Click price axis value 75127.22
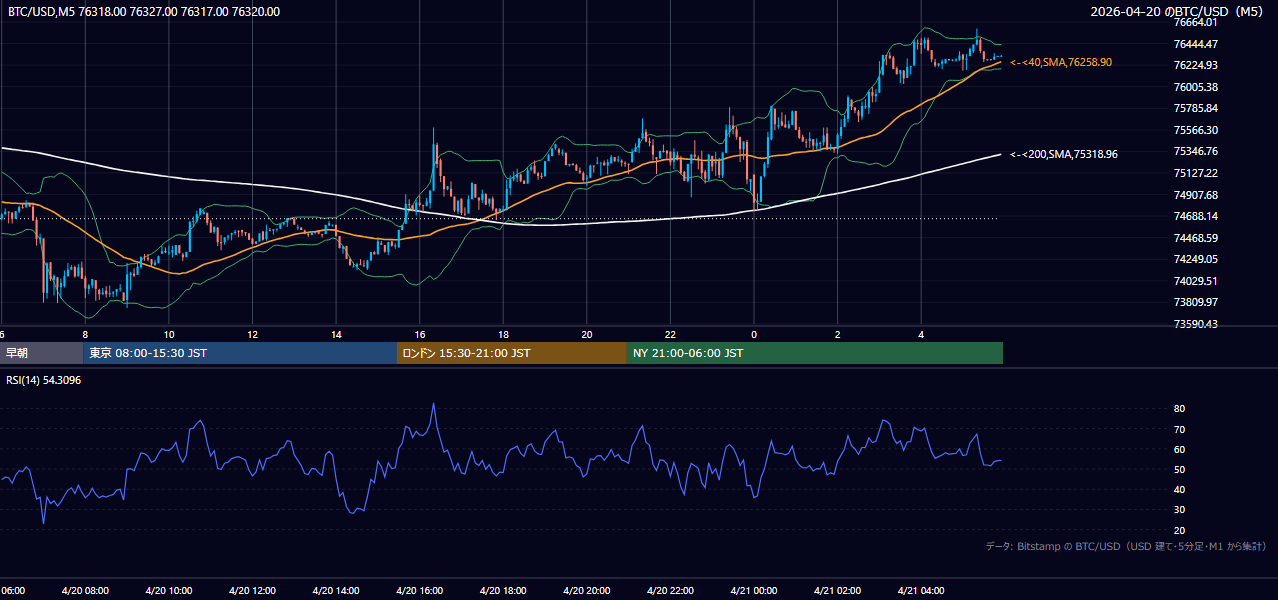This screenshot has height=600, width=1278. click(x=1195, y=173)
